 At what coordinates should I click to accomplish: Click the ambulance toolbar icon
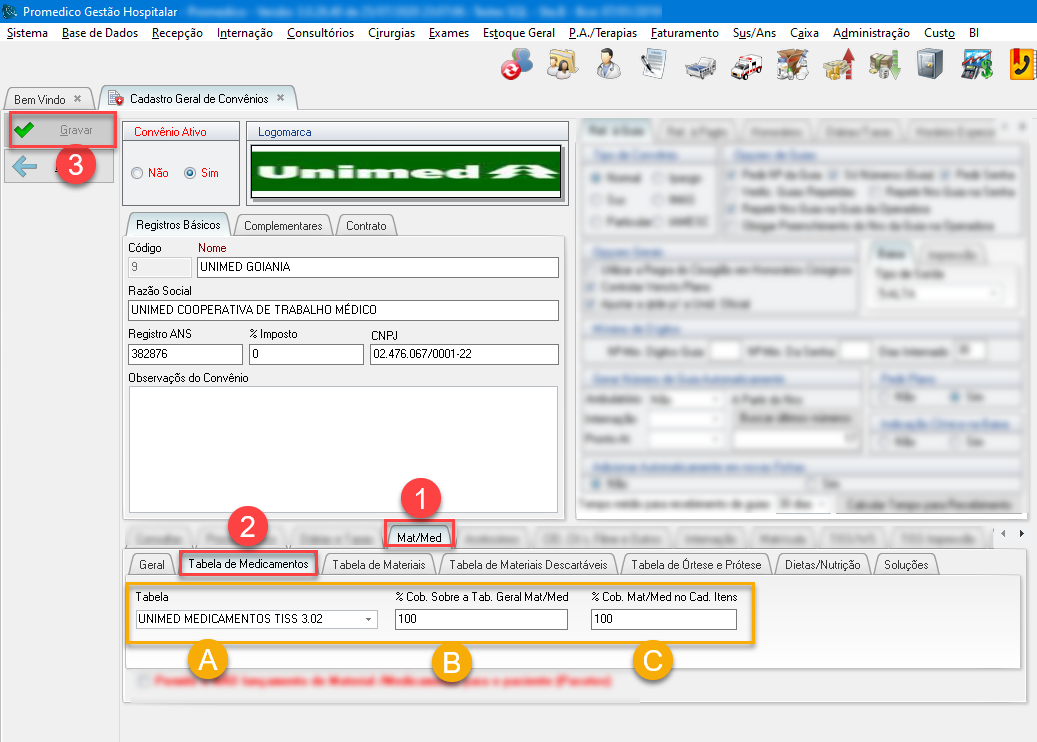point(747,66)
